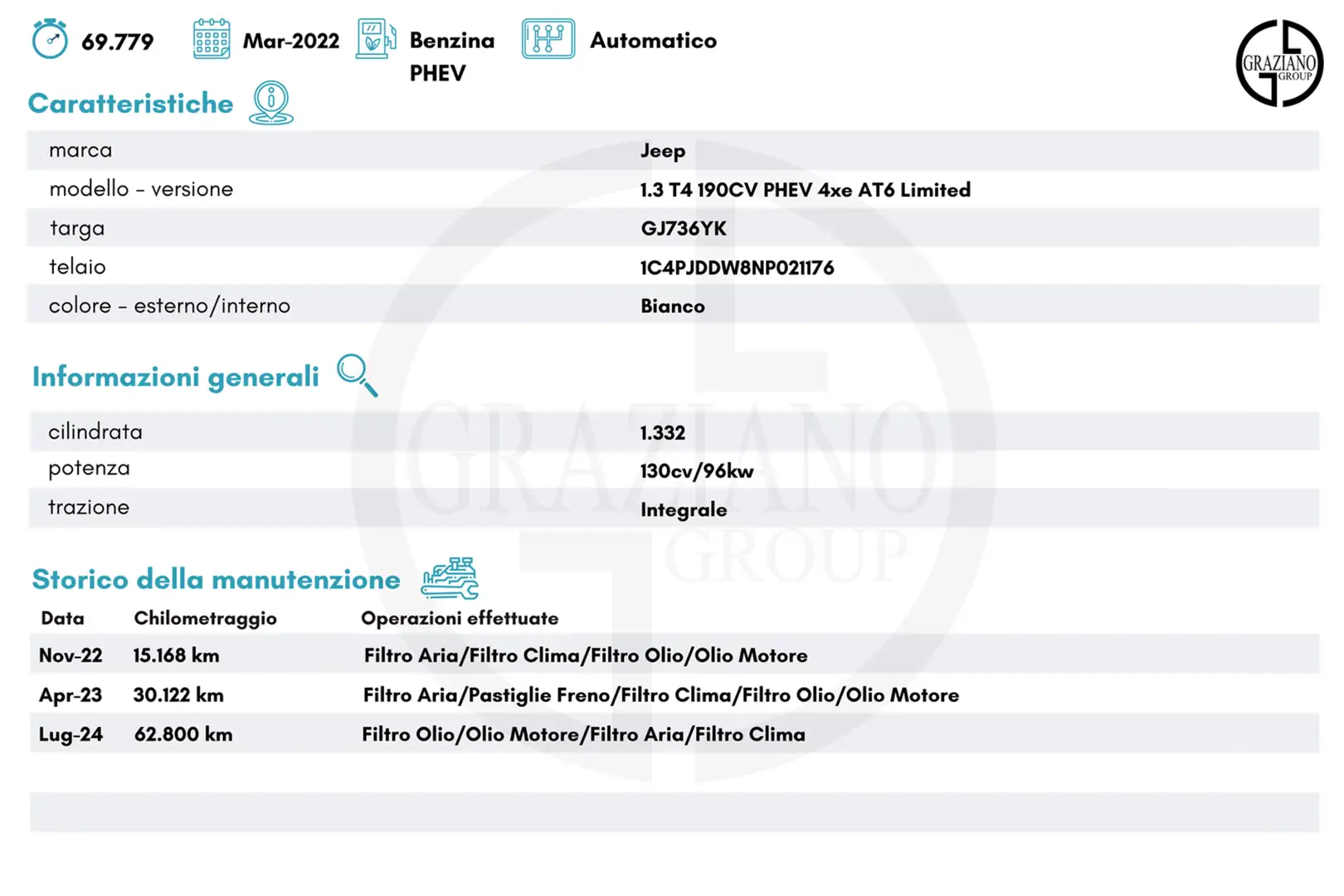The width and height of the screenshot is (1344, 896).
Task: Click the info pin icon beside Caratteristiche
Action: [x=271, y=103]
